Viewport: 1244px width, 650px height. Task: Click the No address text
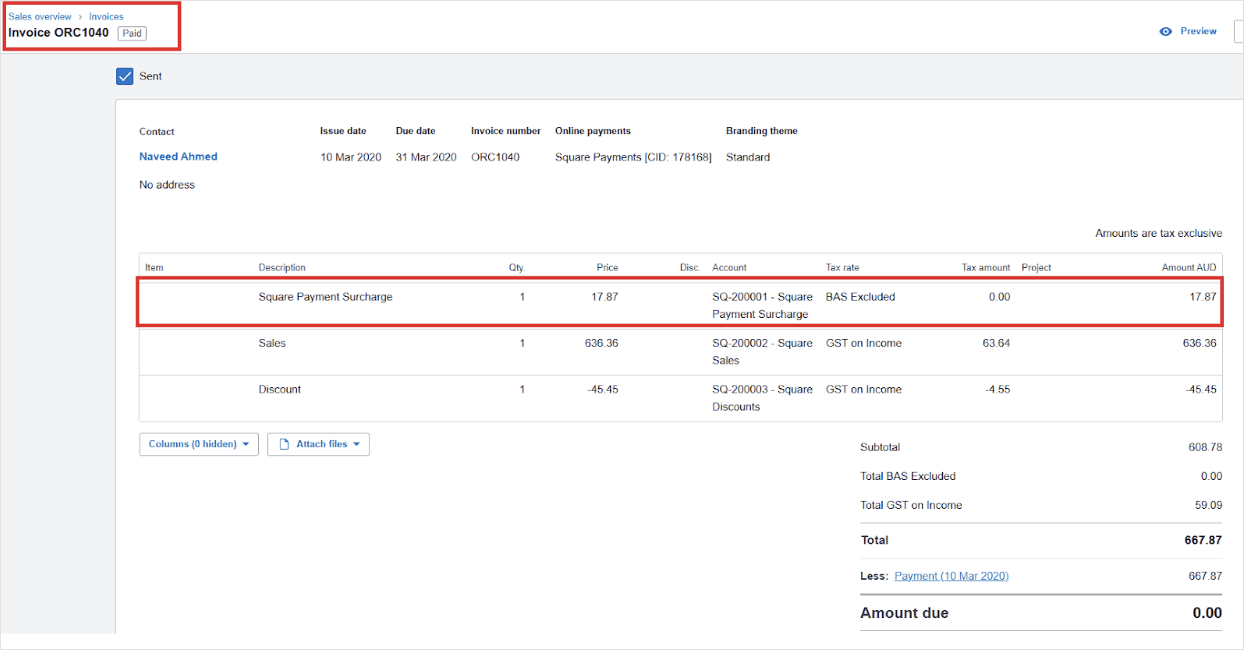tap(167, 185)
